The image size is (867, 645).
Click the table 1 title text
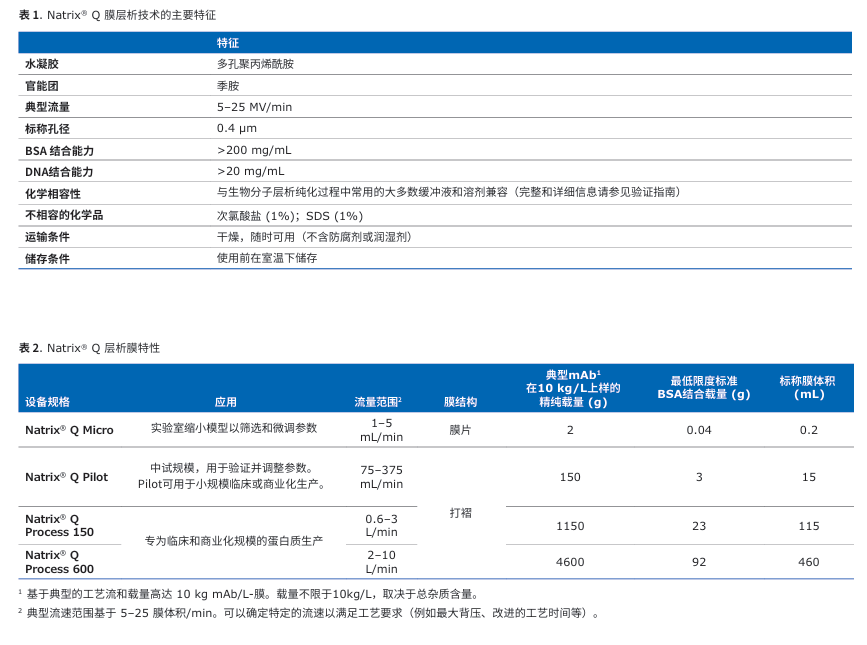[117, 15]
